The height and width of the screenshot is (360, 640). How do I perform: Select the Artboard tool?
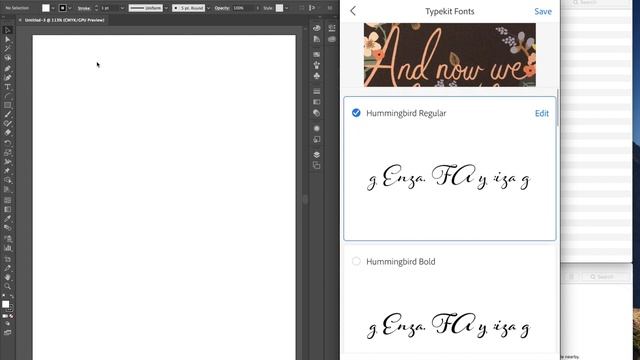7,259
